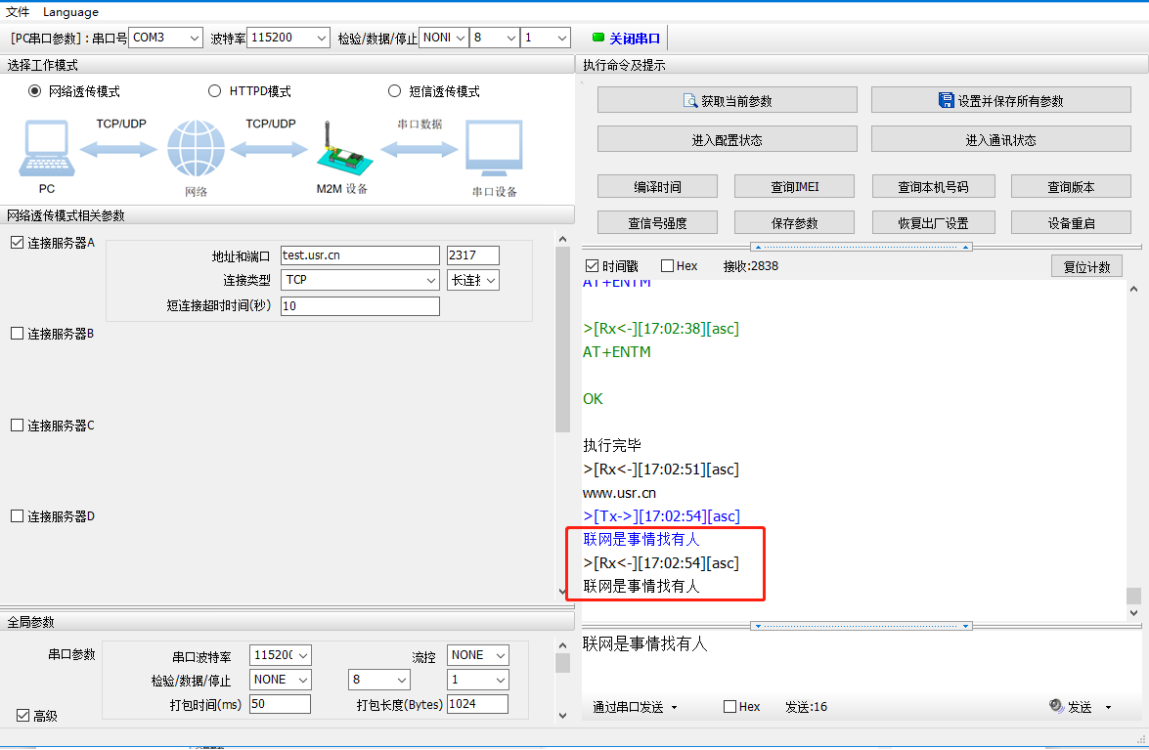Click the green 关闭串口 port indicator
Screen dimensions: 1149x750
599,38
